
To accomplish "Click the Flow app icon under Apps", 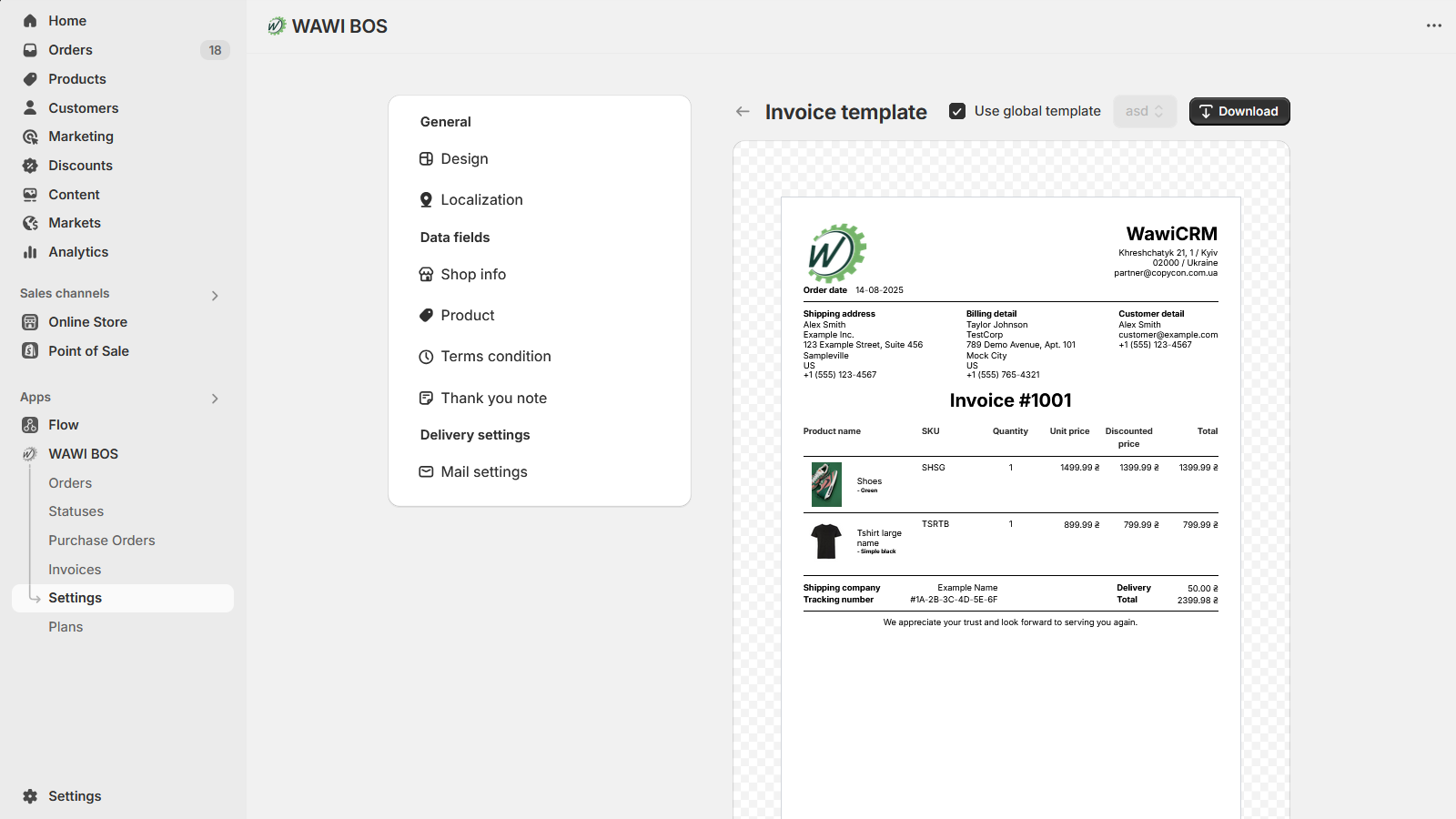I will pos(30,424).
